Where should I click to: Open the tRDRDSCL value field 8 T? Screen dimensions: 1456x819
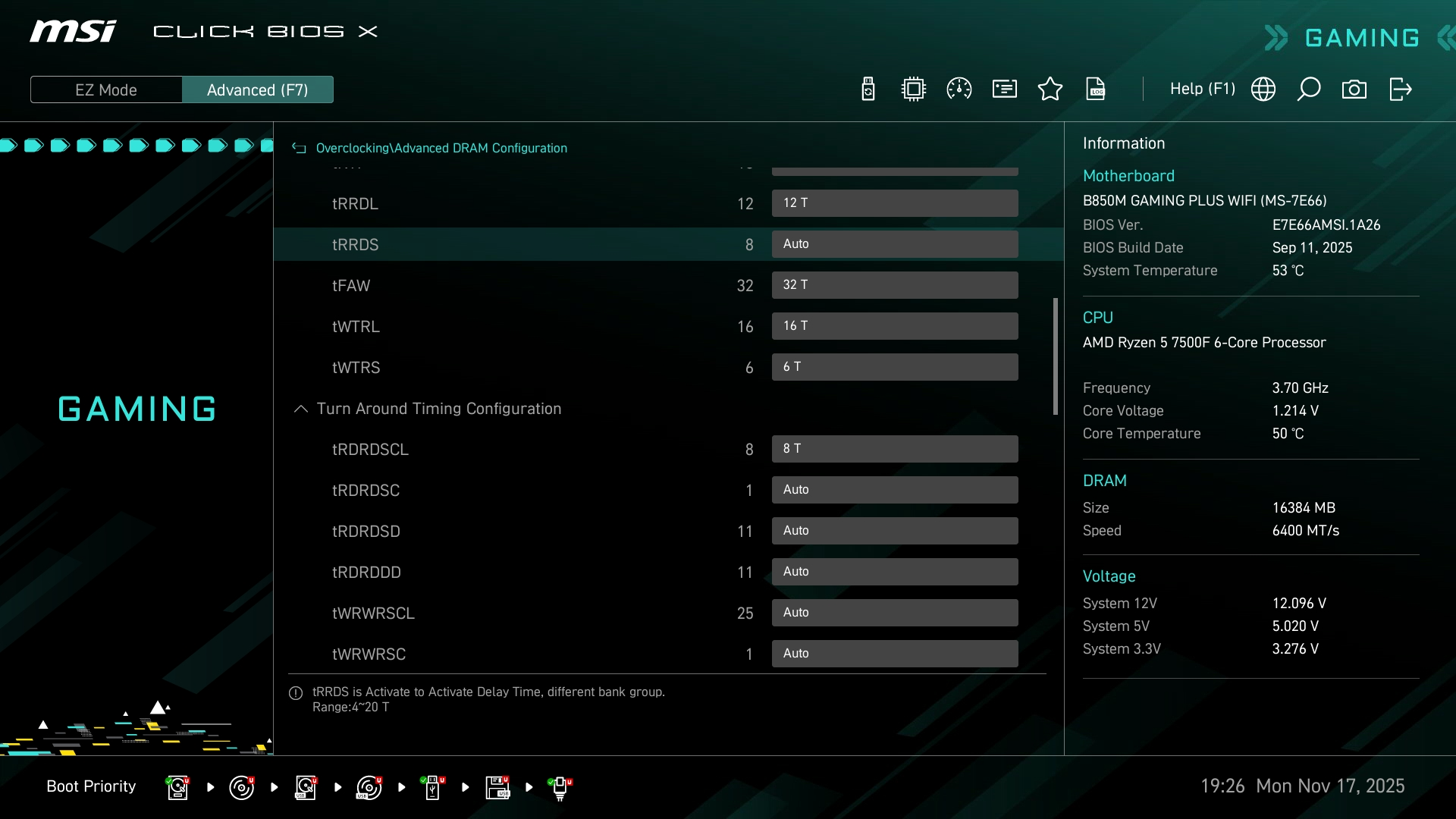coord(895,449)
